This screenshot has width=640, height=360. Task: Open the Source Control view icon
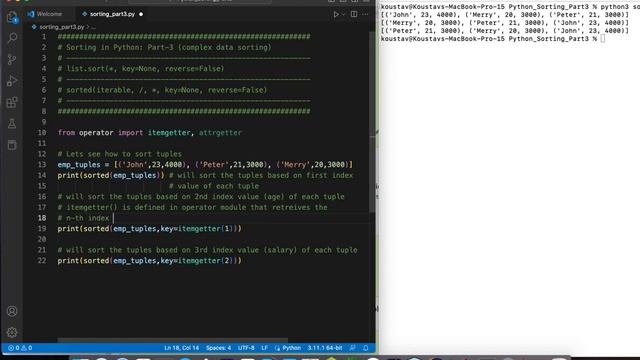point(12,60)
